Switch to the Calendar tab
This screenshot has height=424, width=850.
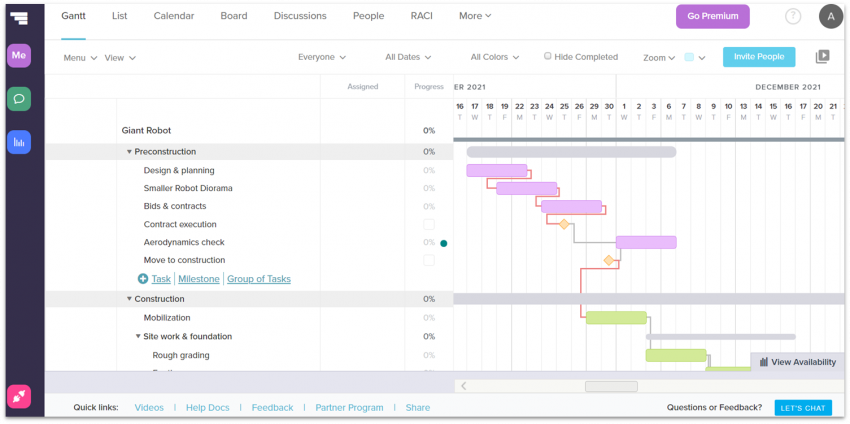pos(174,16)
